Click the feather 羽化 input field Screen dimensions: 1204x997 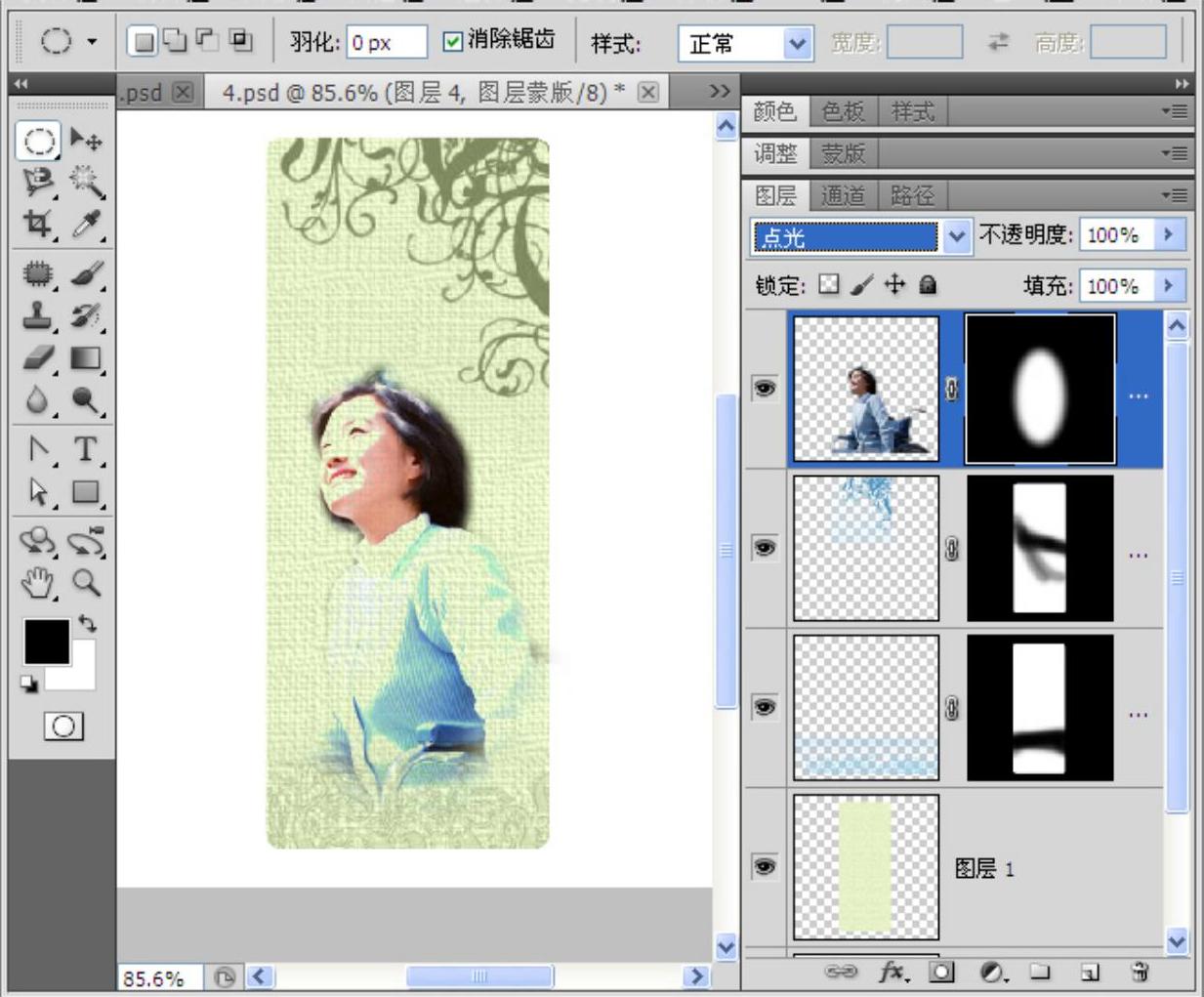[x=386, y=43]
